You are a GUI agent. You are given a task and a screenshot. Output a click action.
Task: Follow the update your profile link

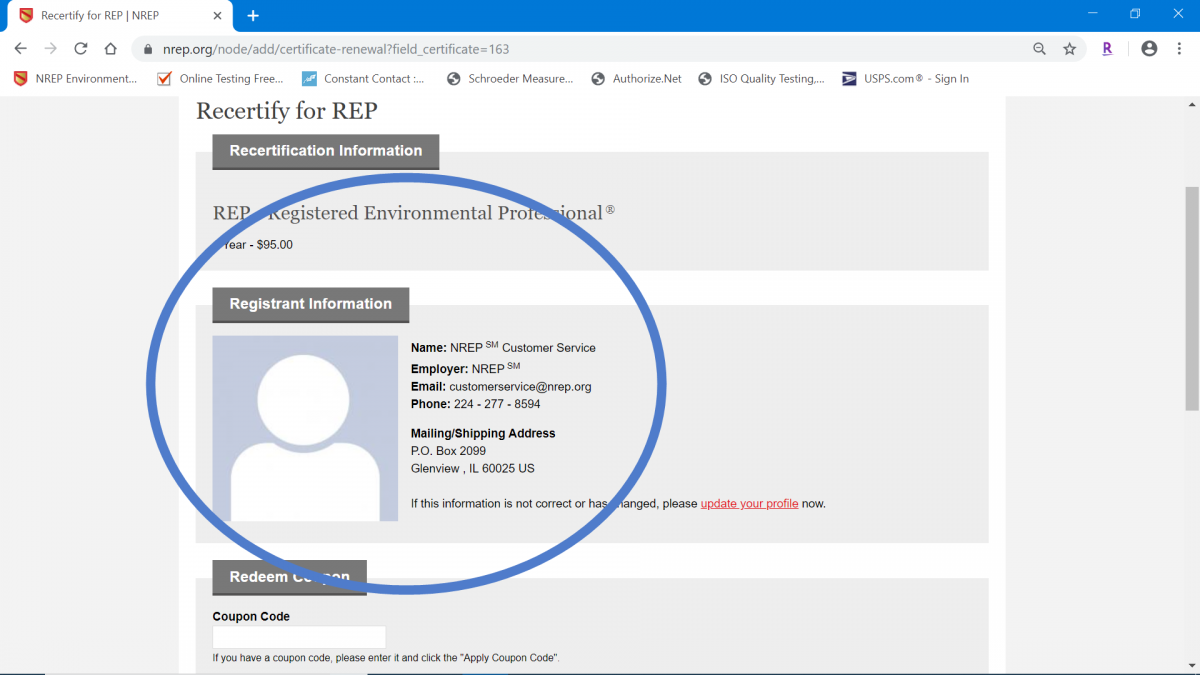point(749,504)
